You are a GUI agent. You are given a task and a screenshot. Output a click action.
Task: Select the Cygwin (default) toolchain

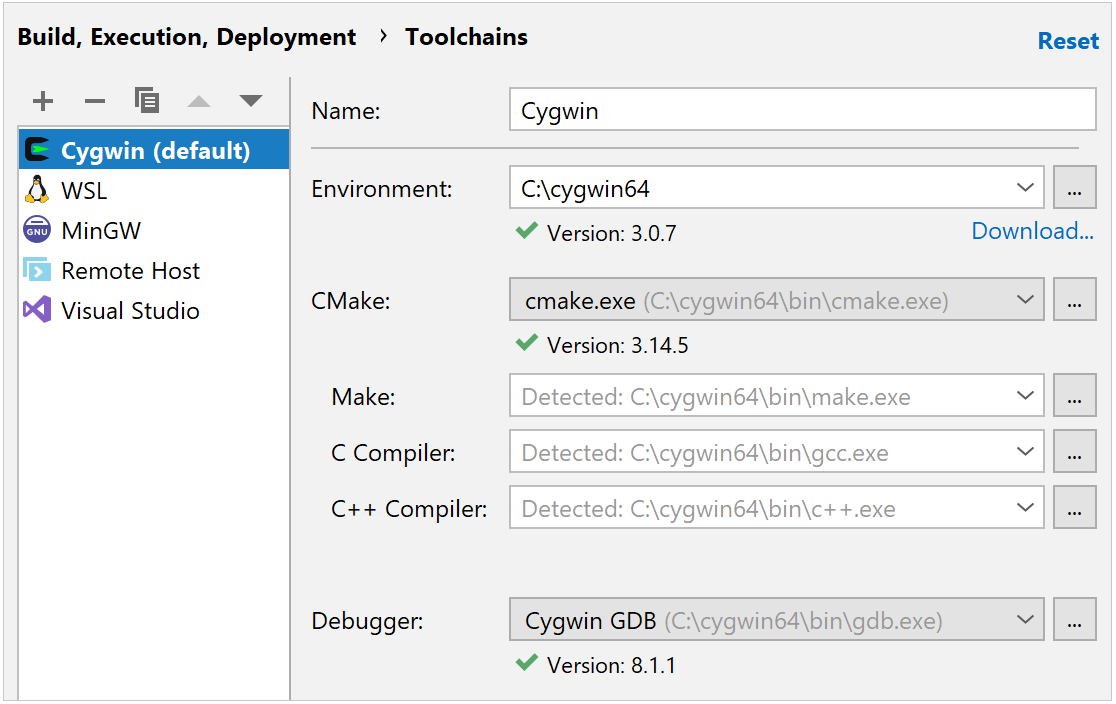(x=154, y=150)
